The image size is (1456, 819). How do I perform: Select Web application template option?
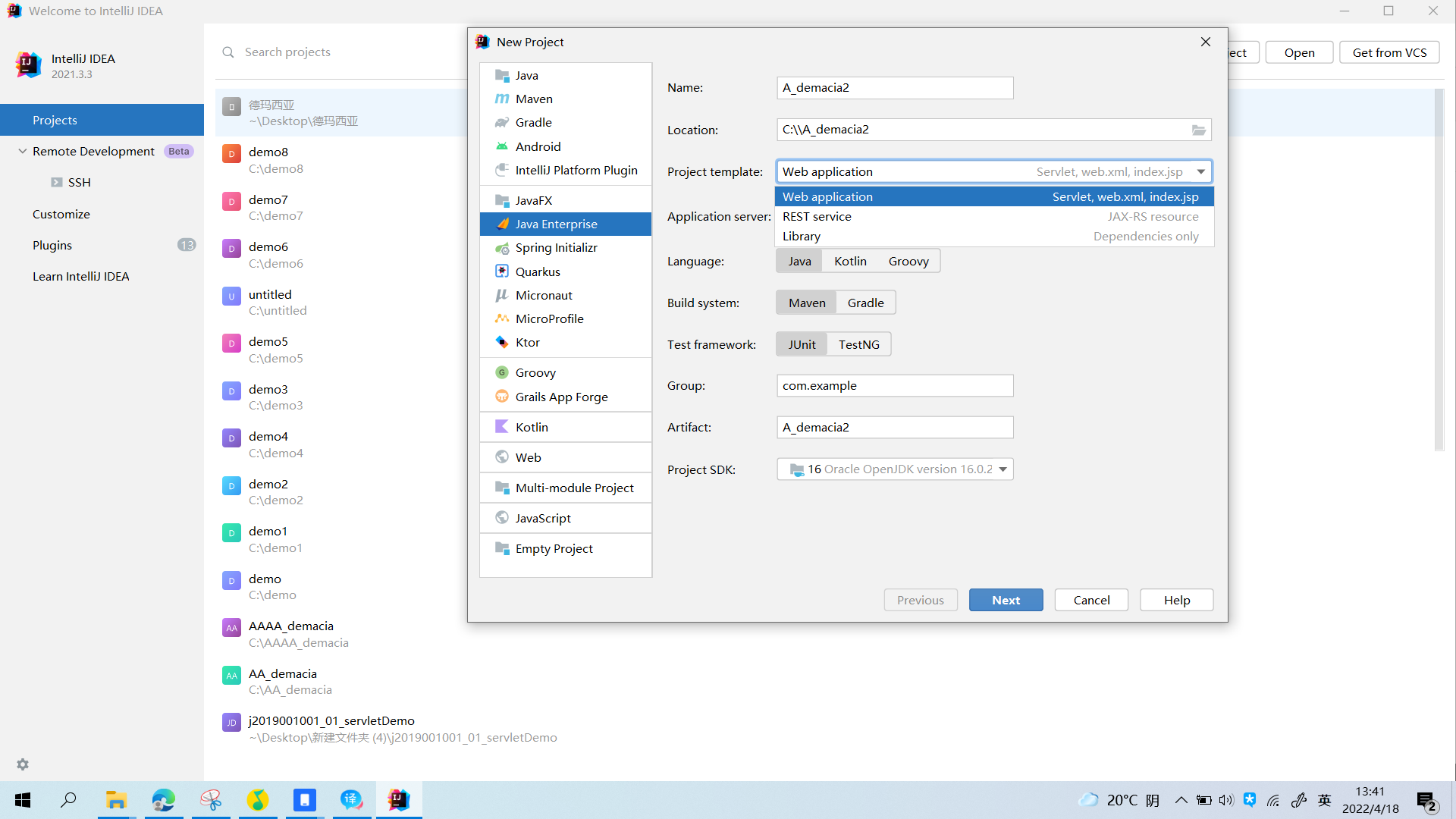tap(994, 196)
